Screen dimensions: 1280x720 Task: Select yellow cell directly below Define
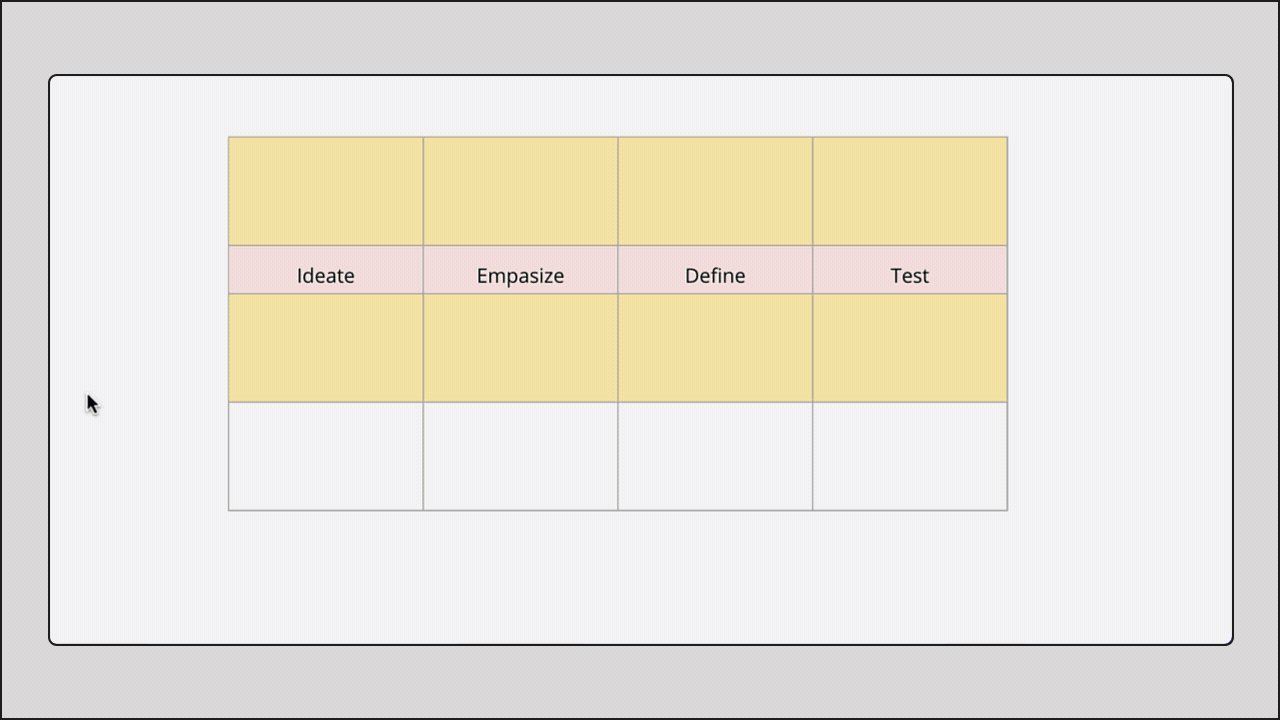pos(715,348)
